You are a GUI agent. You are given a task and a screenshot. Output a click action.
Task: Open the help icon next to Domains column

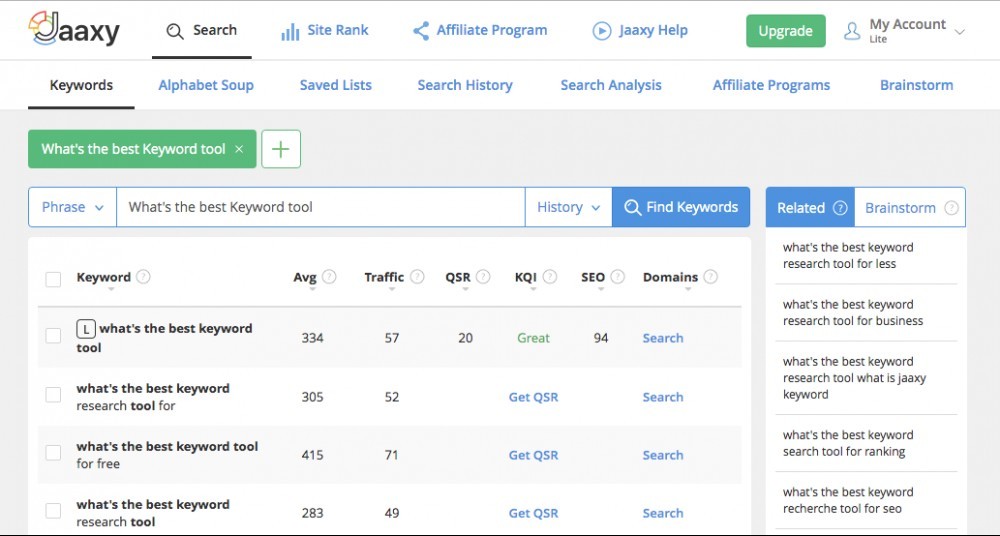710,277
